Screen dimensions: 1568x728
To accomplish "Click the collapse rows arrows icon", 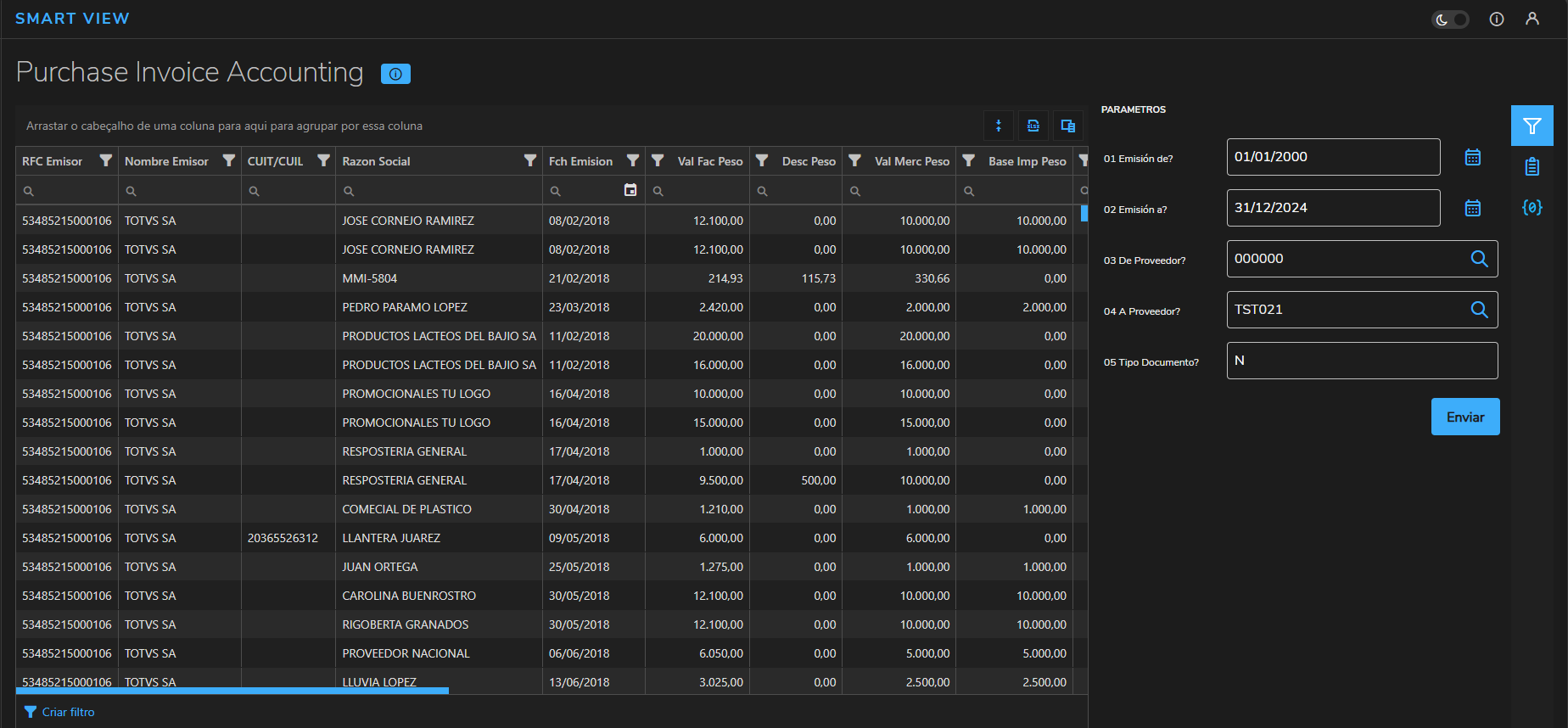I will point(999,126).
